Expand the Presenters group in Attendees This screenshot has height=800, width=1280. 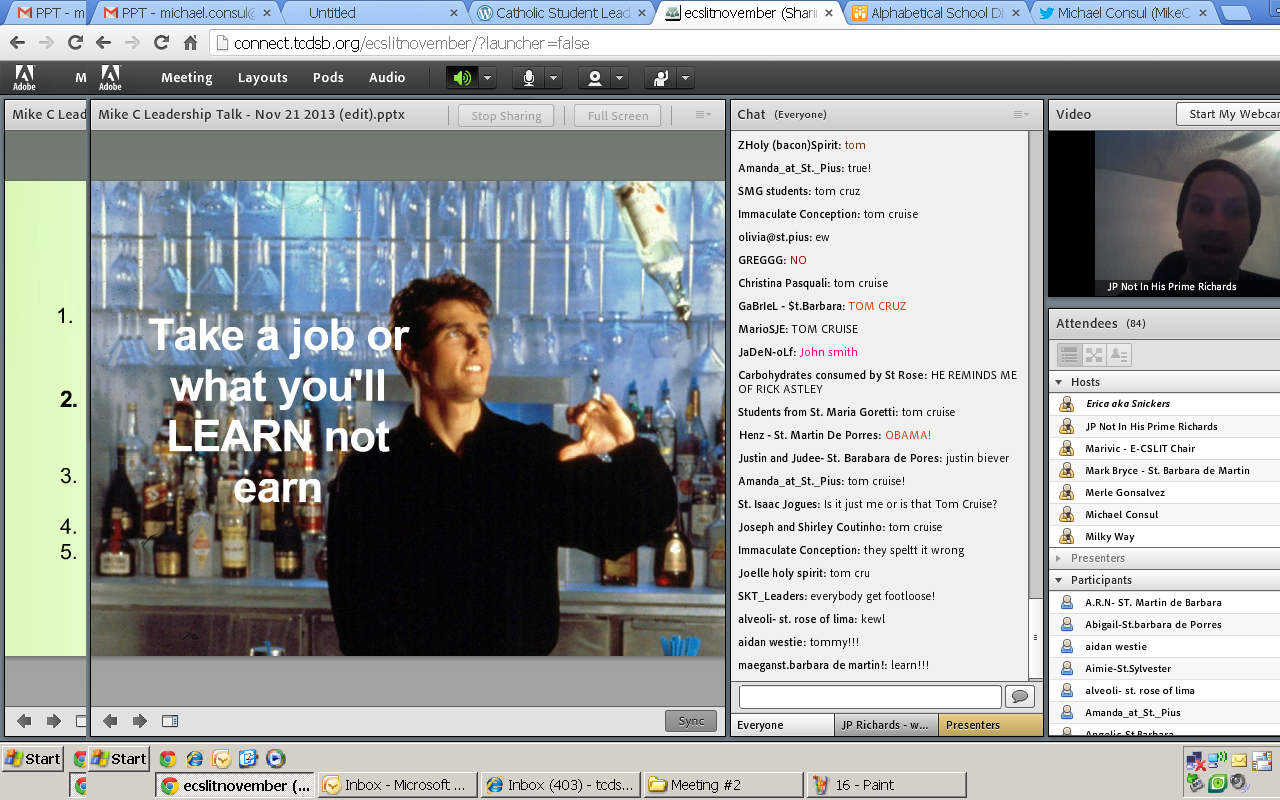pos(1059,558)
